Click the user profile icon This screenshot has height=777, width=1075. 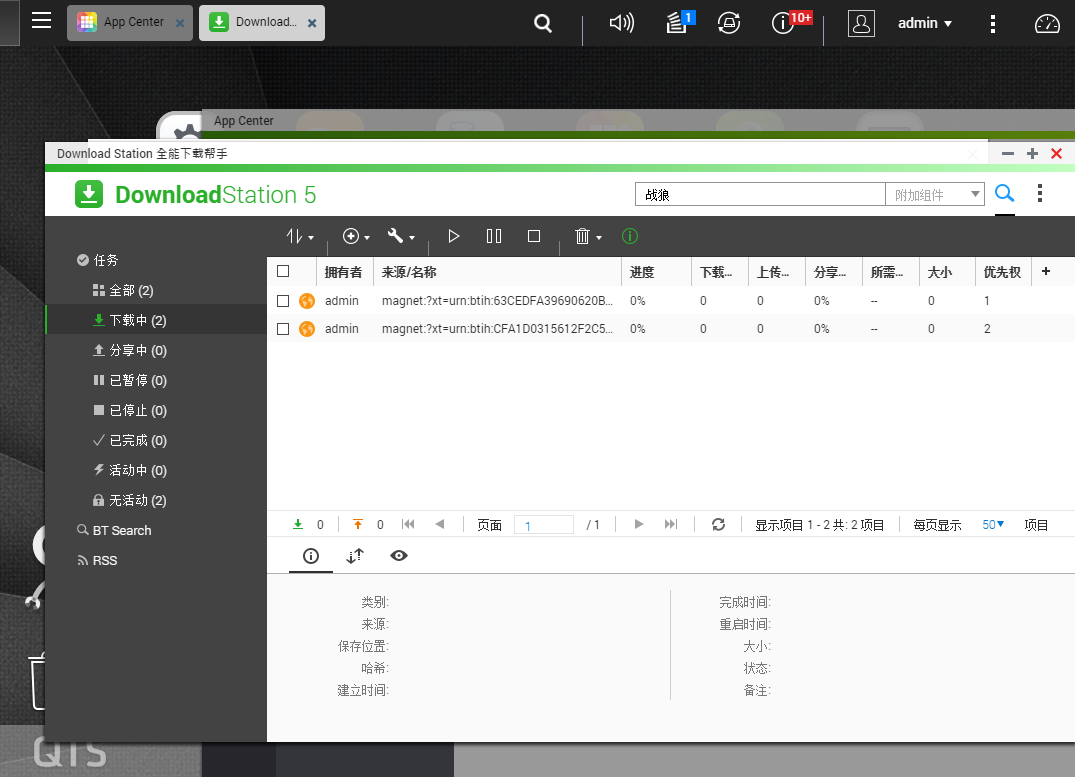point(861,23)
